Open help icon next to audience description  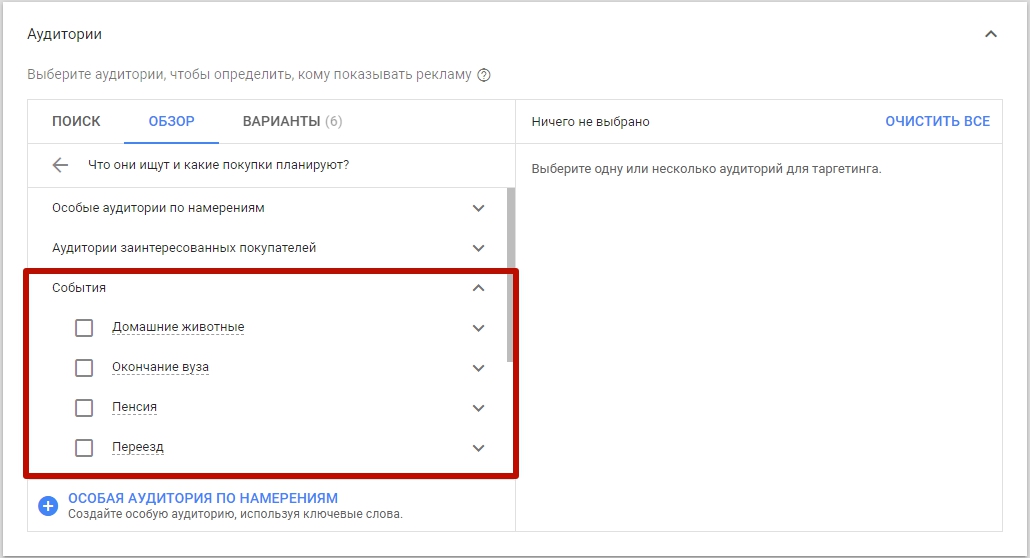point(483,75)
